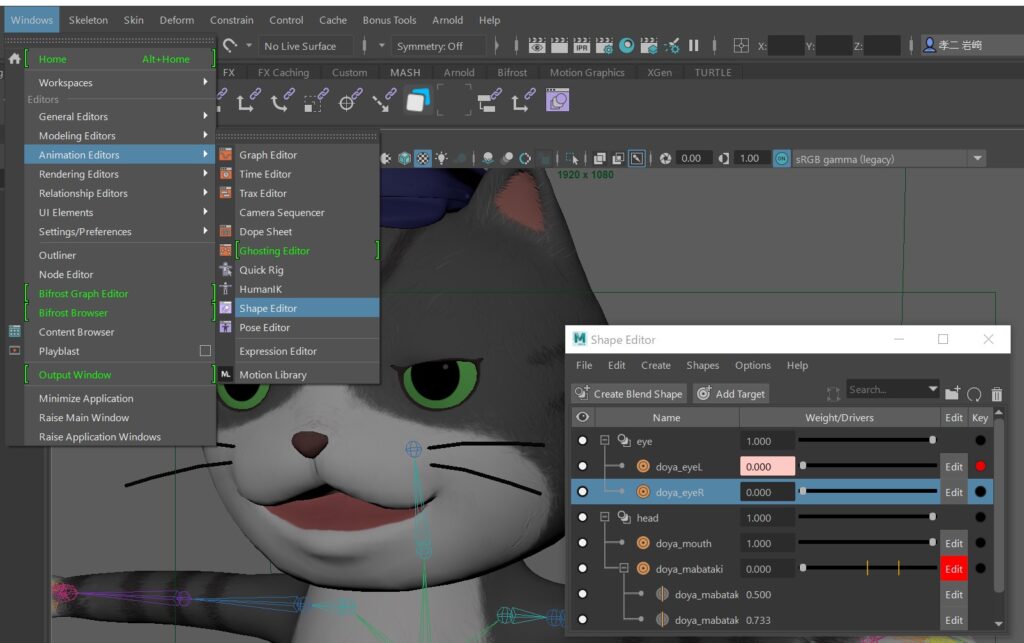Open the Shapes menu in Shape Editor

pyautogui.click(x=703, y=365)
